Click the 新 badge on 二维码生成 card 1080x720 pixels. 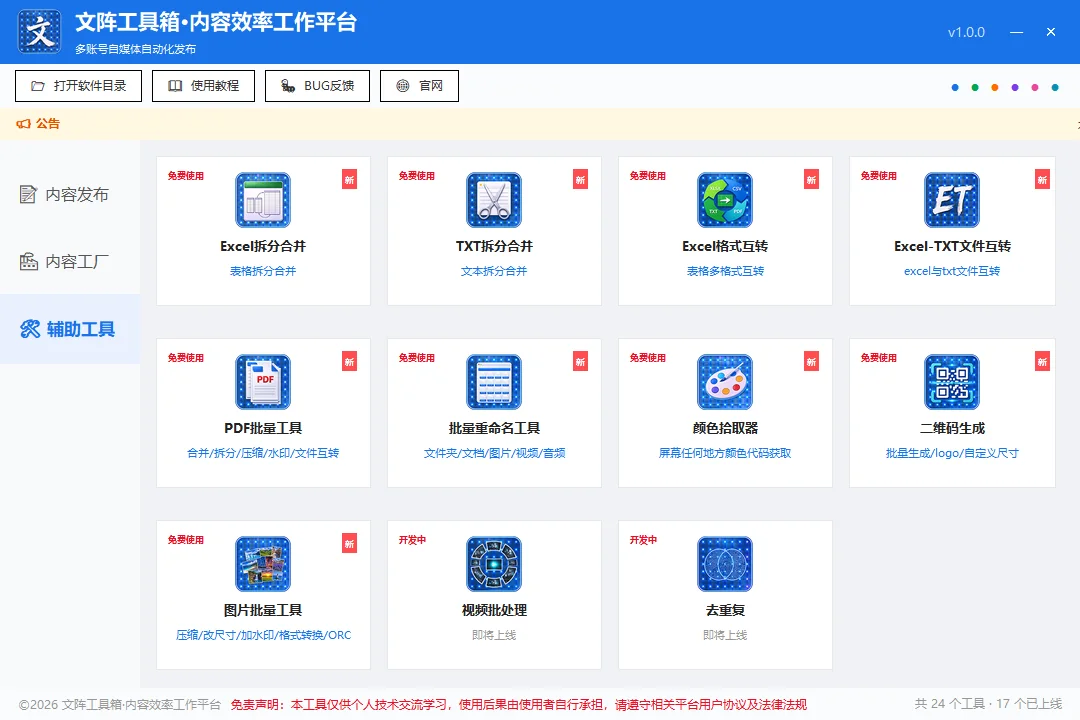(x=1042, y=362)
